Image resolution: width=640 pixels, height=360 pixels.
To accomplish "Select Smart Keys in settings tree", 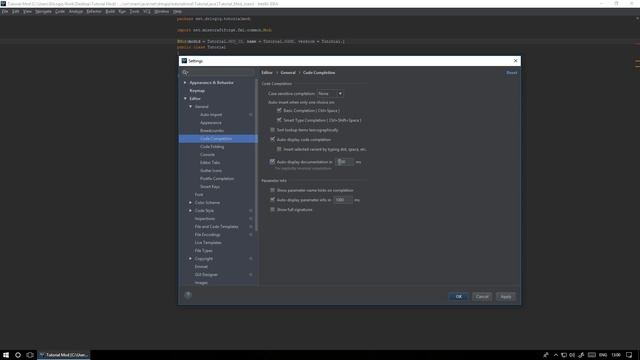I will (x=210, y=187).
